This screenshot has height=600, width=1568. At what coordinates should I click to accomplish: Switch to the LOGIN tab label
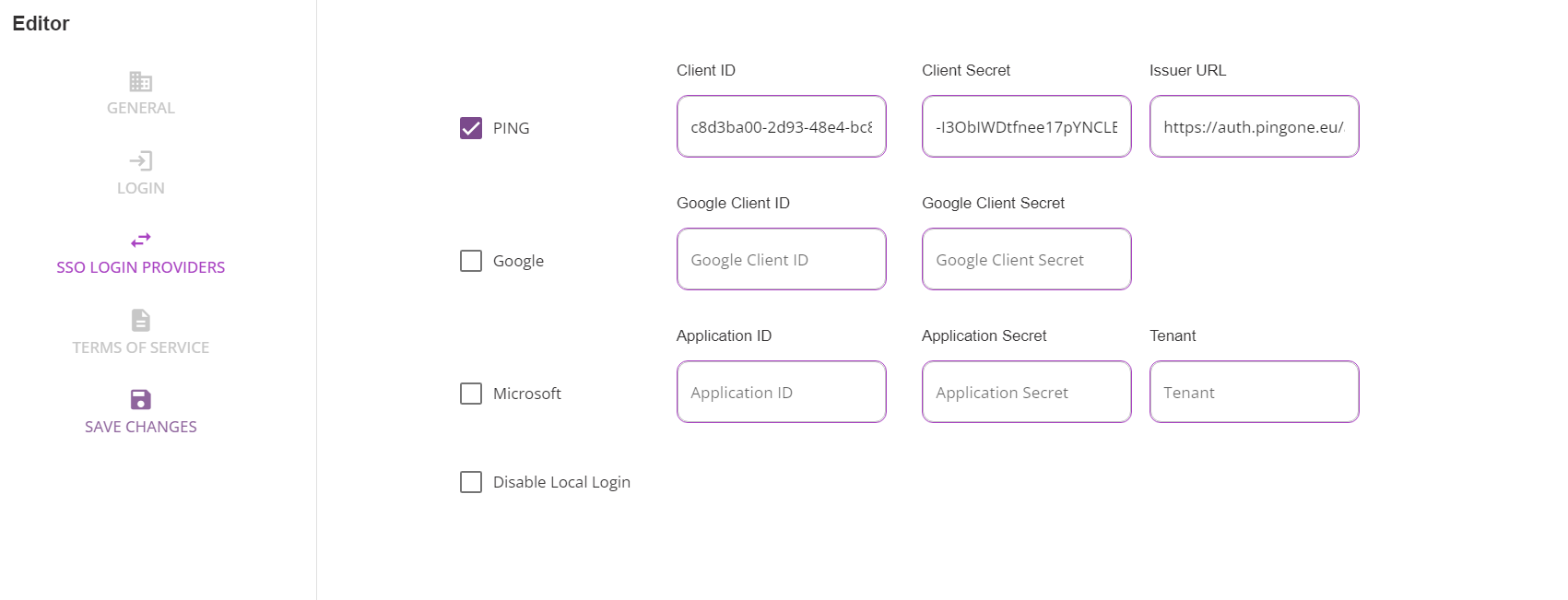[140, 188]
